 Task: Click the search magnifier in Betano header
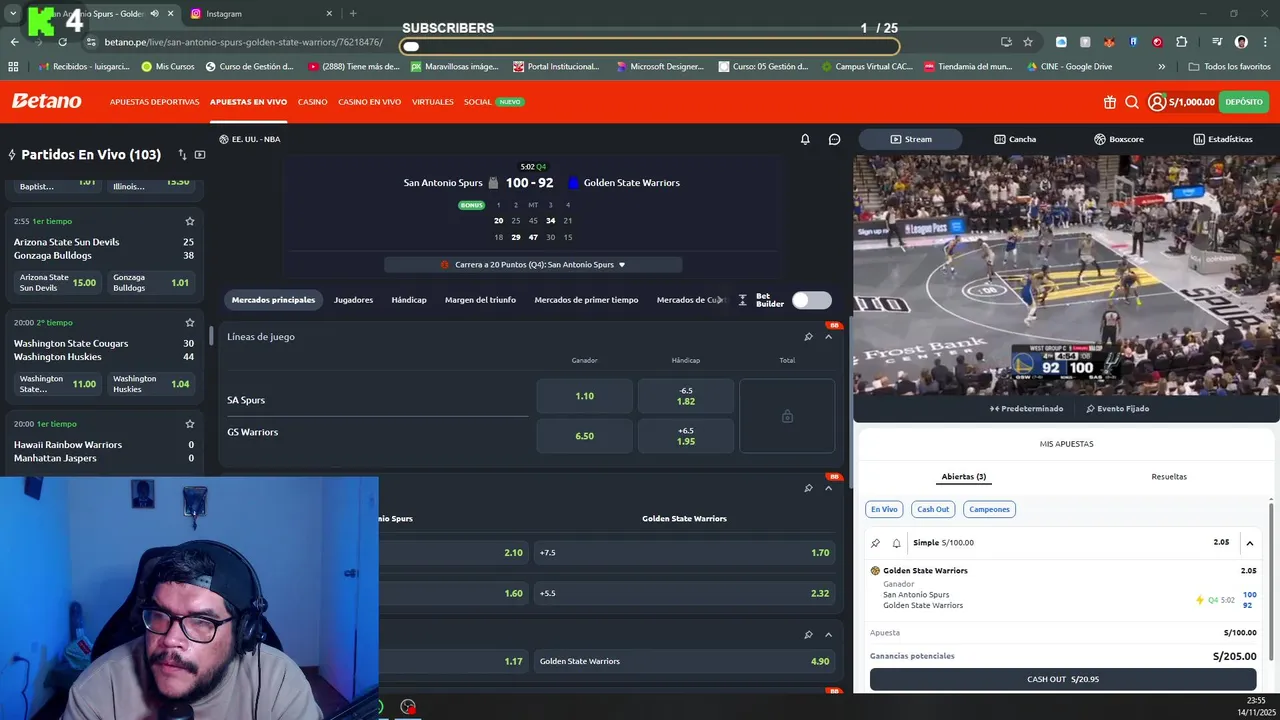[x=1132, y=102]
